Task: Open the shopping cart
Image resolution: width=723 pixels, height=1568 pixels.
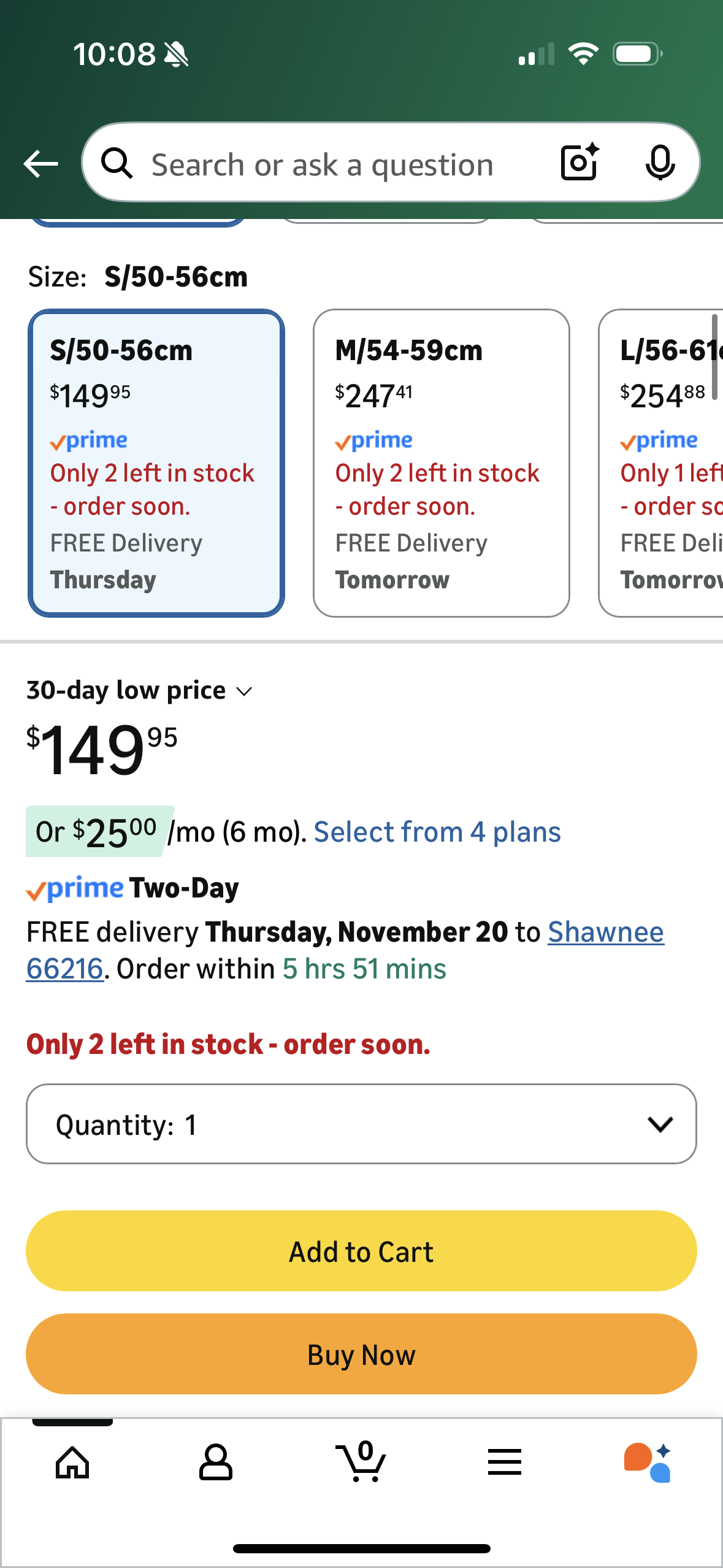Action: pos(361,1462)
